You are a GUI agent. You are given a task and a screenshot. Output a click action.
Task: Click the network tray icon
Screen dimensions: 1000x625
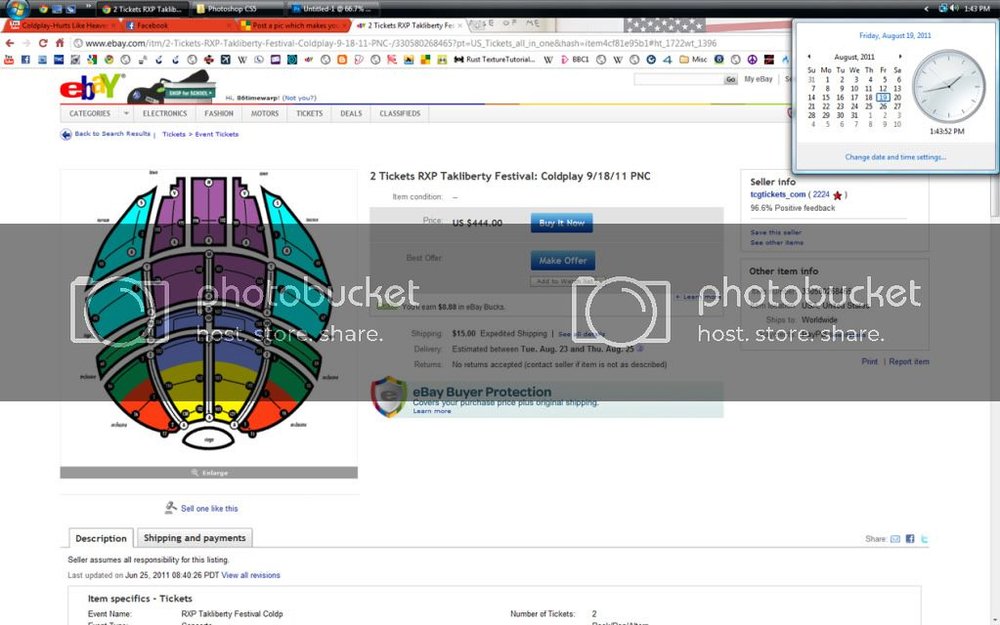(x=943, y=8)
